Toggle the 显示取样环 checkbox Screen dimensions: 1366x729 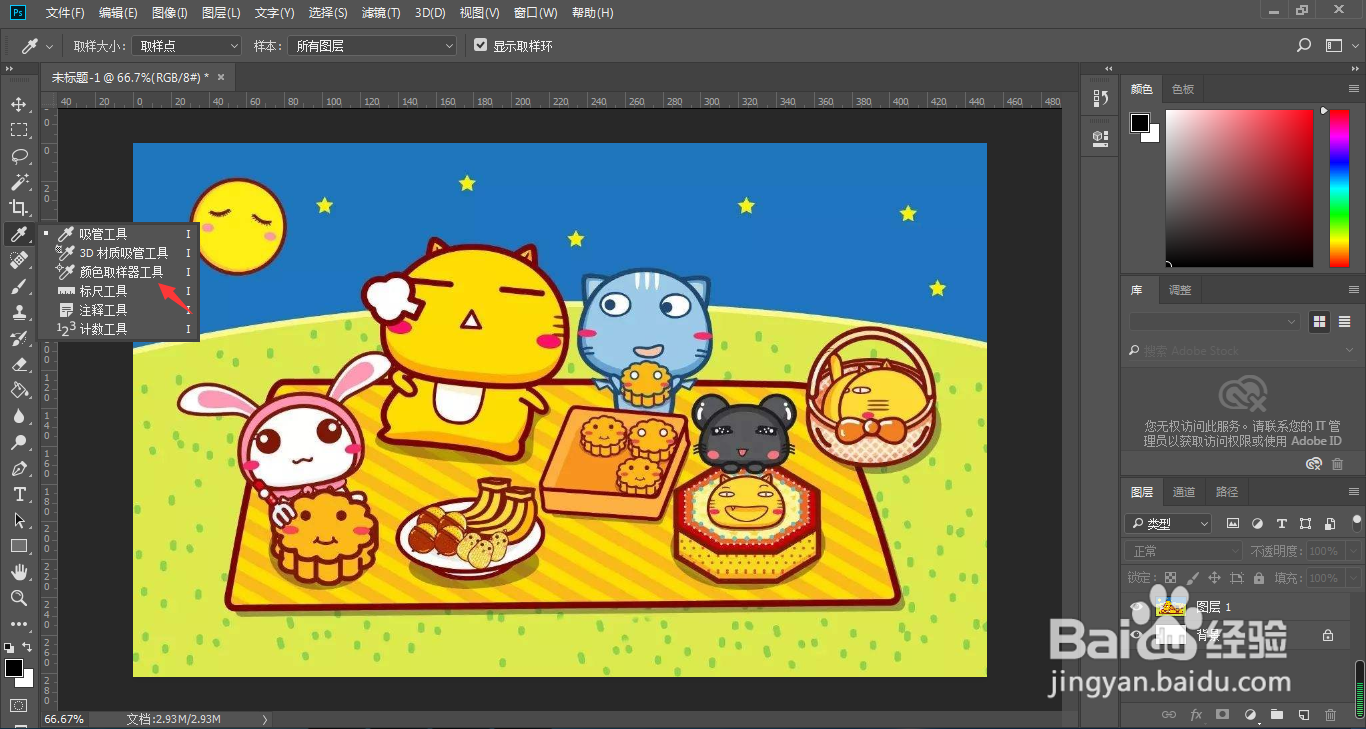click(481, 46)
